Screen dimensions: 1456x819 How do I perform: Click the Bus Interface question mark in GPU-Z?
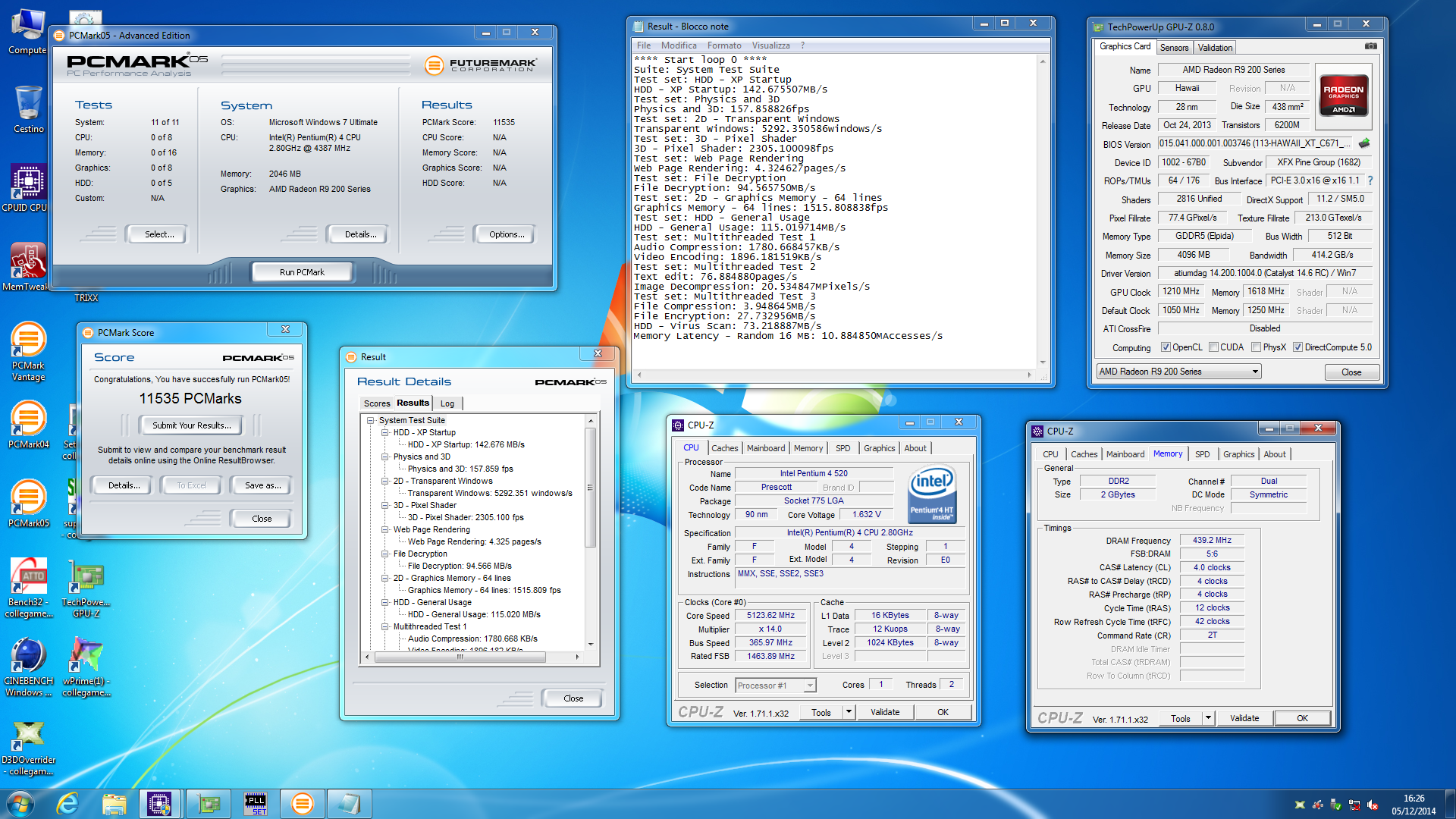pos(1370,180)
